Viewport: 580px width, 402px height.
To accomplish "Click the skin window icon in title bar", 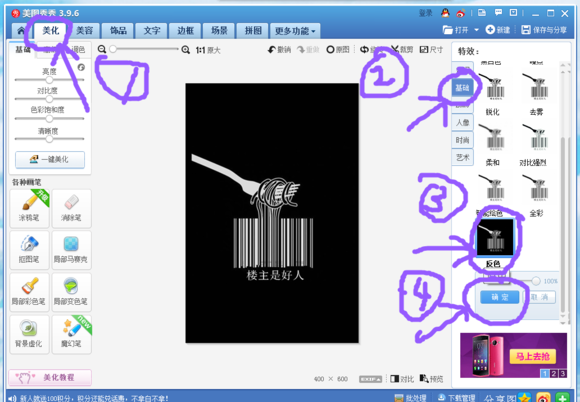I will [x=482, y=13].
